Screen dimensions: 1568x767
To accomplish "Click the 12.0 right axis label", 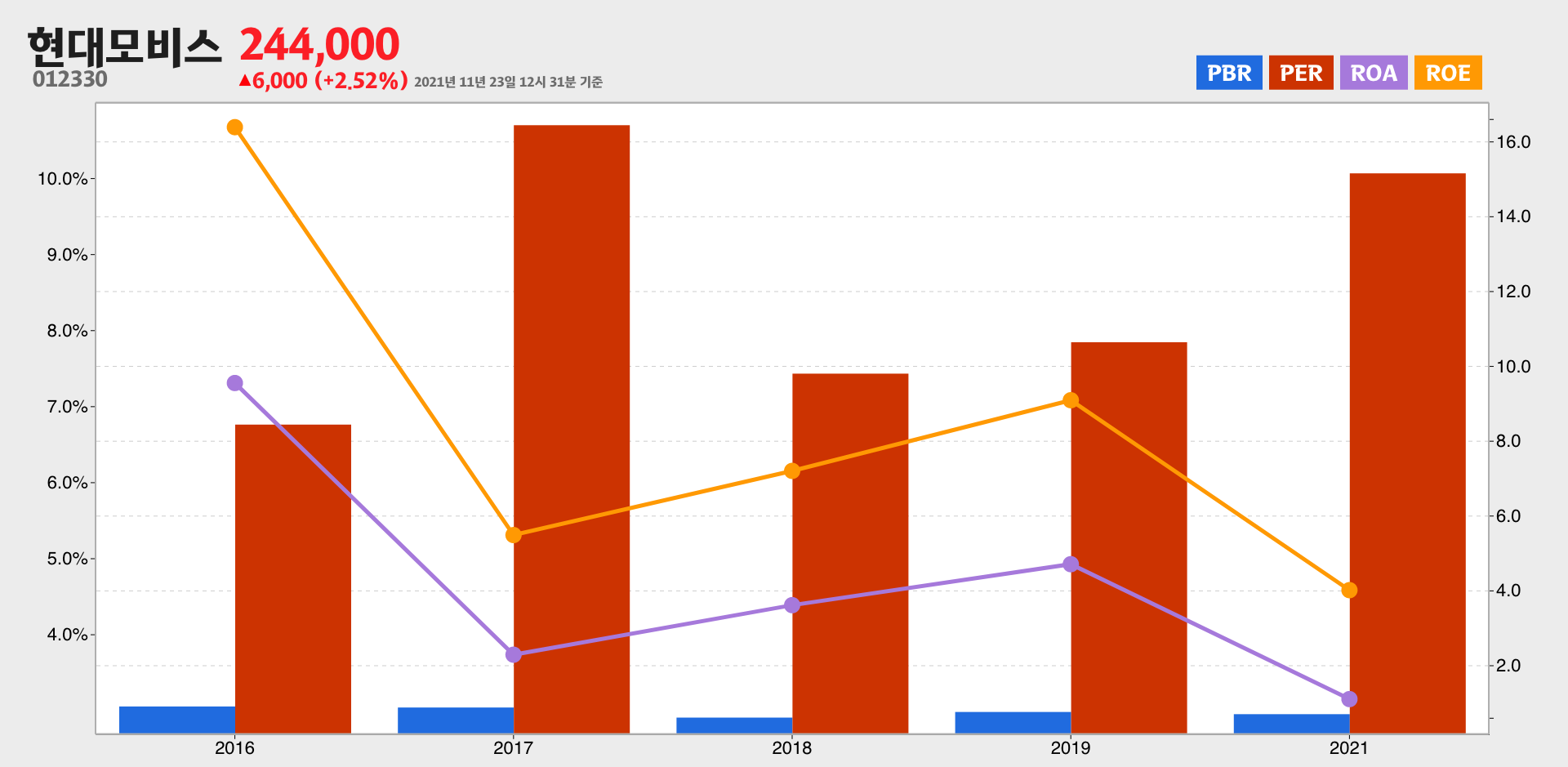I will pyautogui.click(x=1513, y=292).
